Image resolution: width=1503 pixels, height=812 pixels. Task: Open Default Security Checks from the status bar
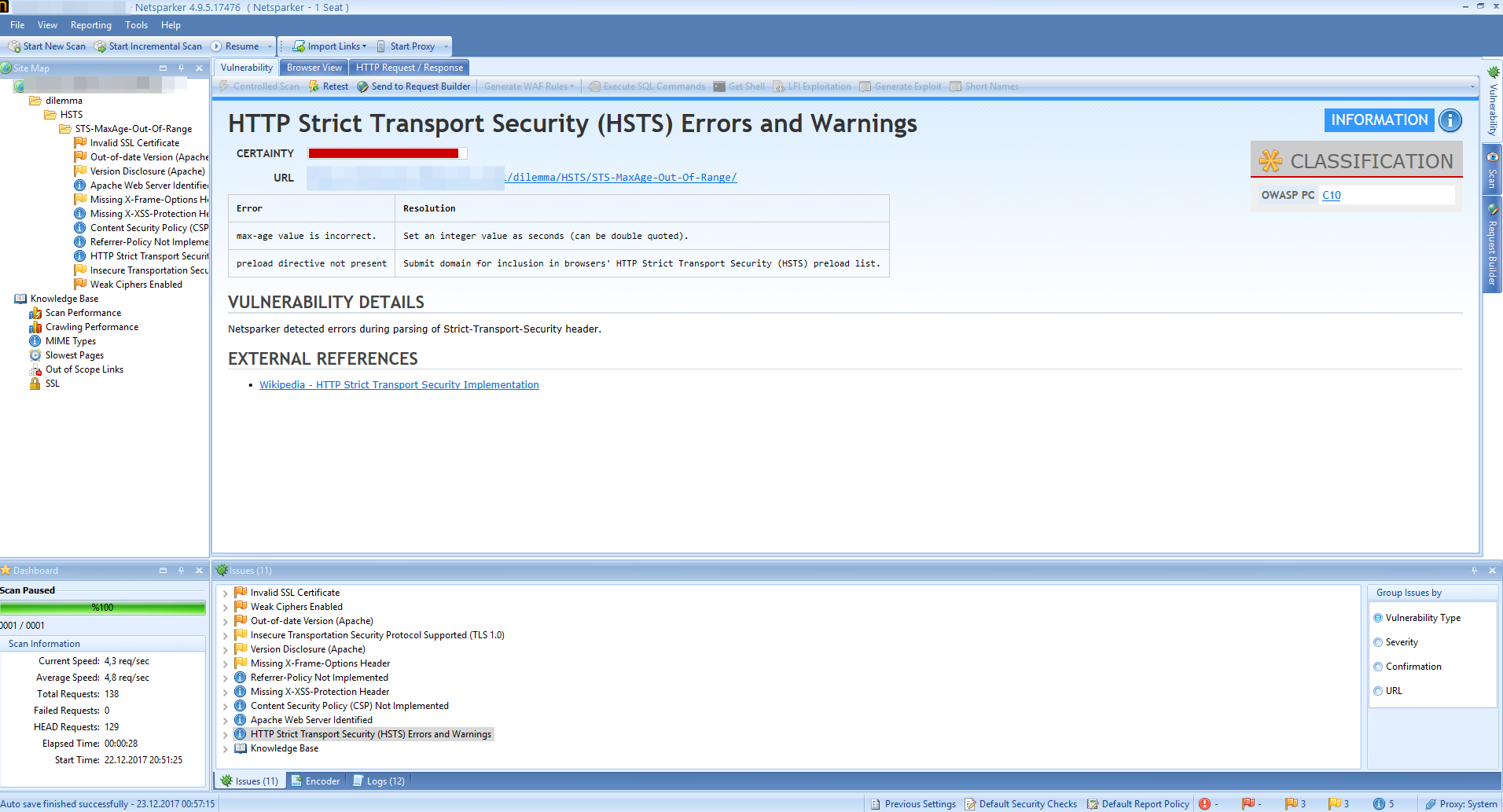pyautogui.click(x=1020, y=803)
